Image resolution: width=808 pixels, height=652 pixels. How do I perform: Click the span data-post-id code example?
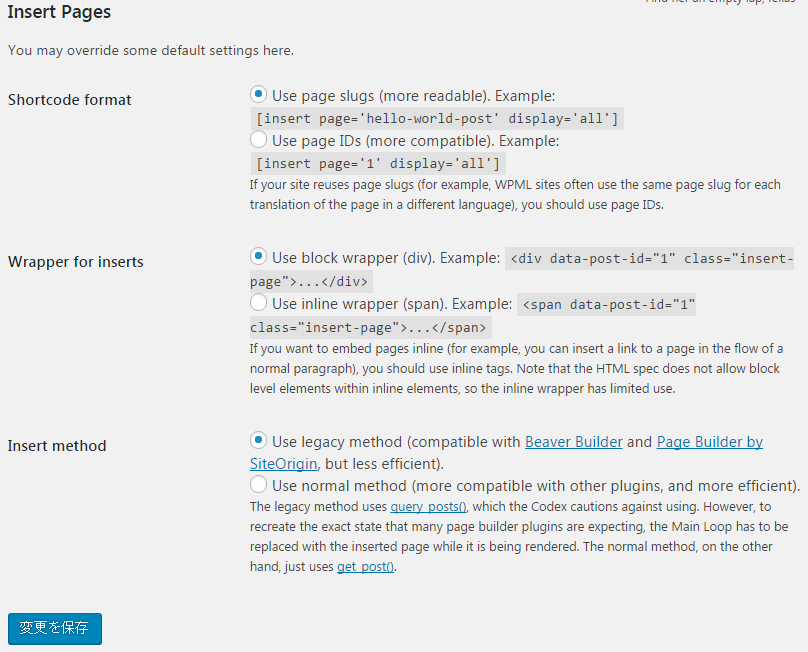coord(607,304)
